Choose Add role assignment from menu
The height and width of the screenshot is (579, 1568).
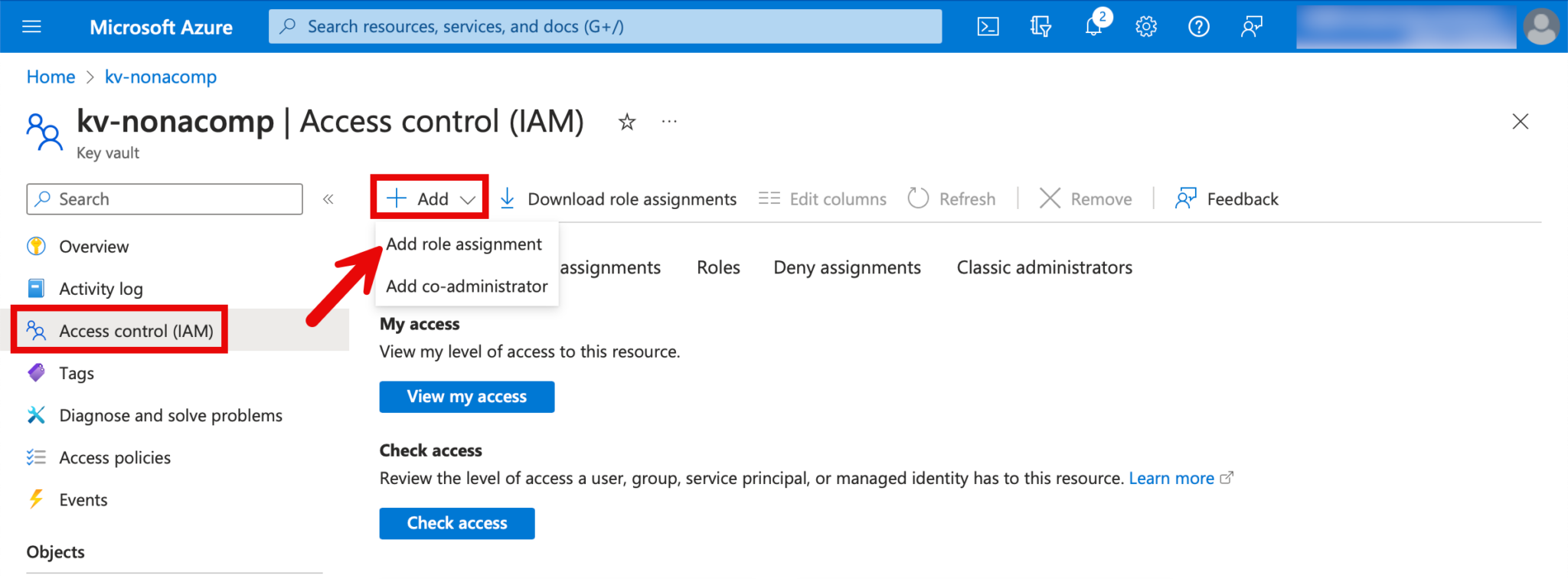click(464, 244)
